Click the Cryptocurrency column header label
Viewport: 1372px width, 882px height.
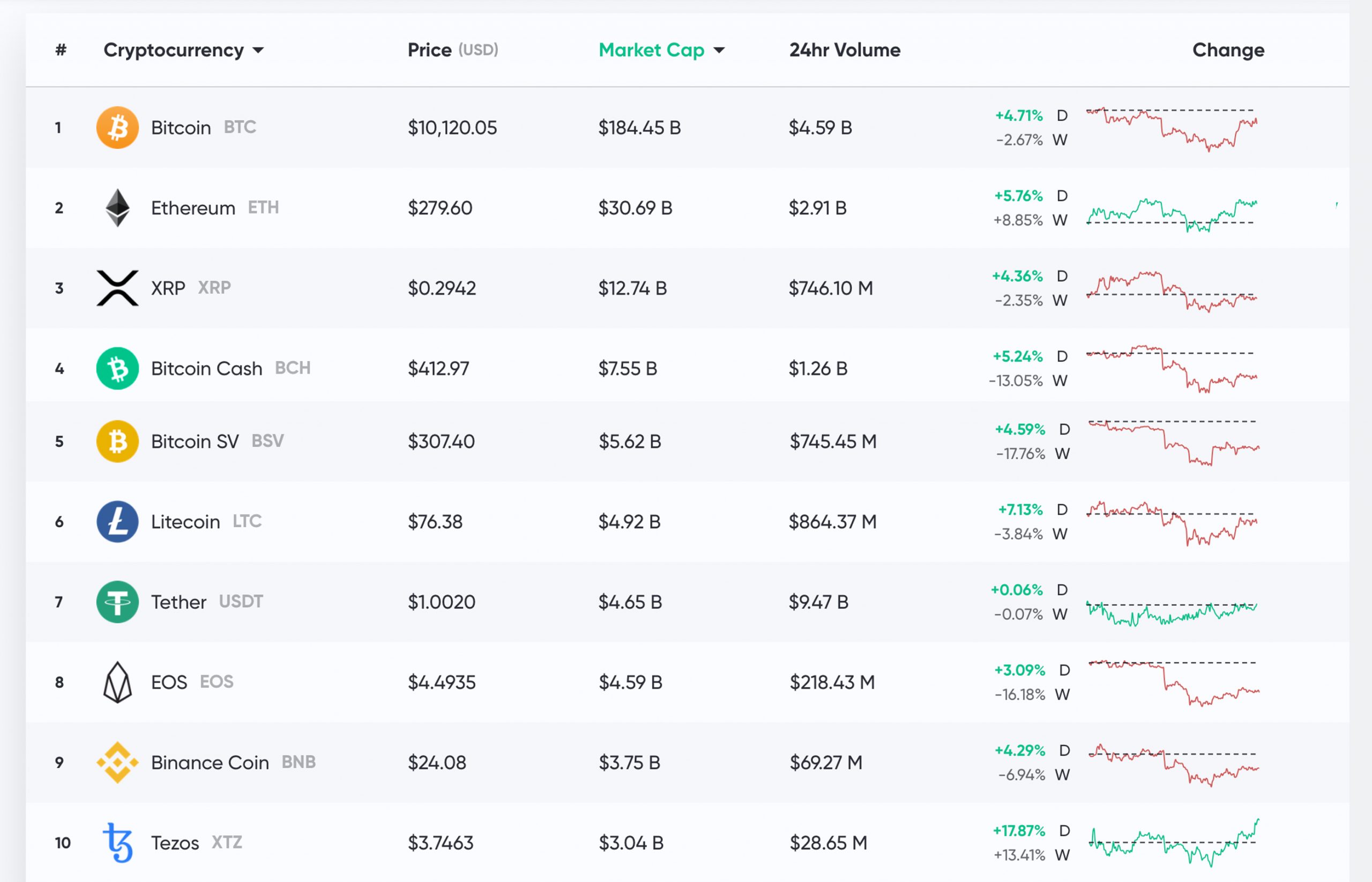point(174,50)
